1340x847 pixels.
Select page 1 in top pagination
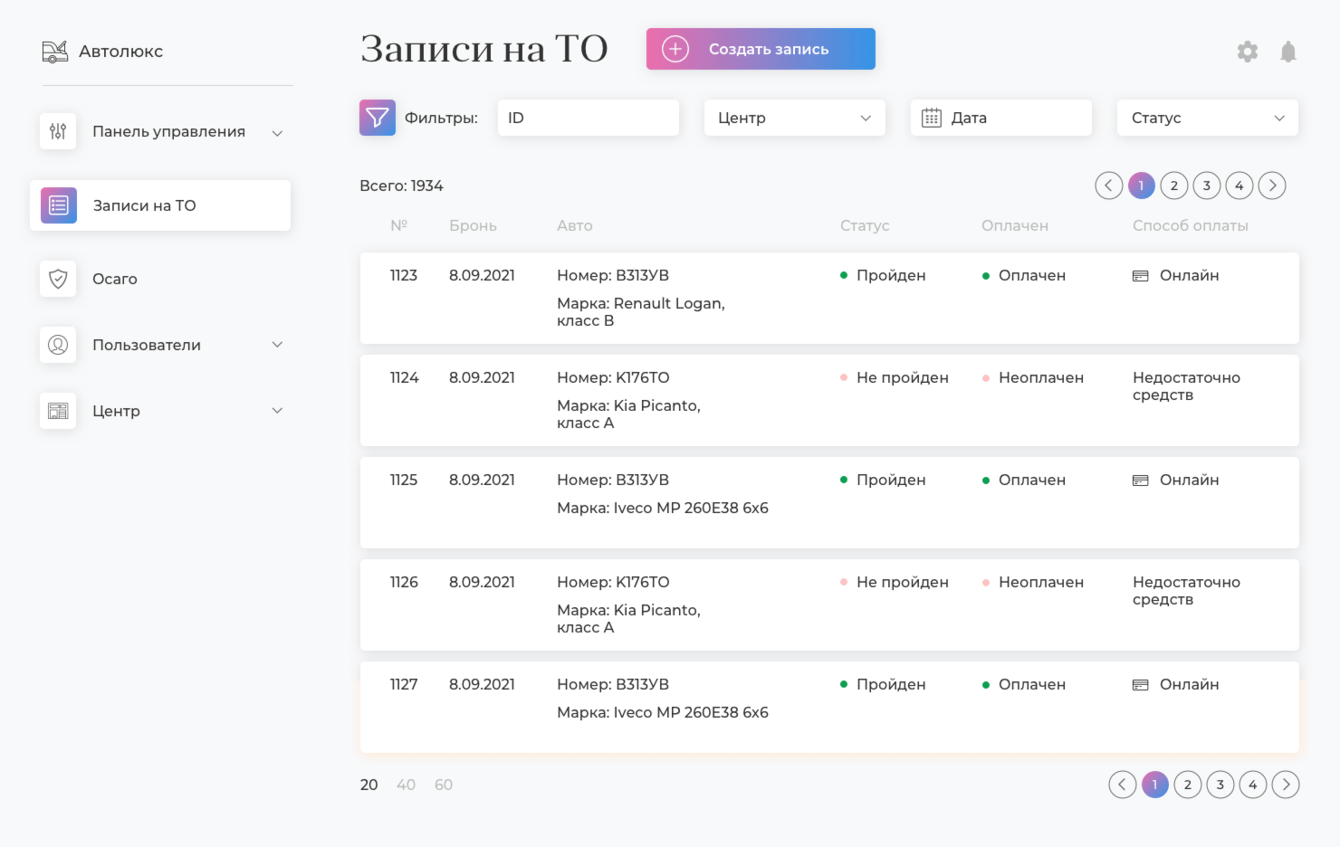1141,185
